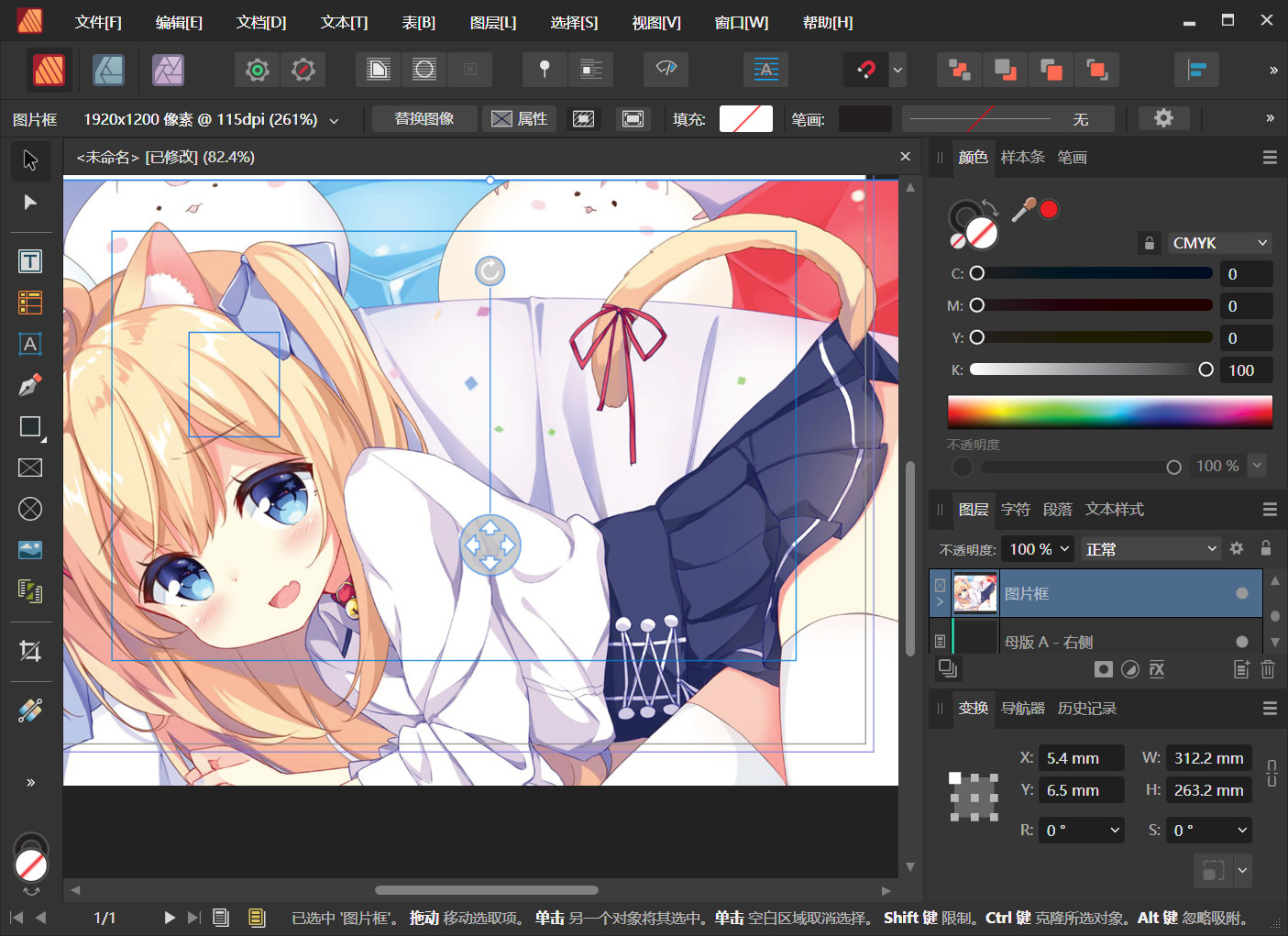Swap fill and stroke arrows in Colour panel

(x=990, y=207)
